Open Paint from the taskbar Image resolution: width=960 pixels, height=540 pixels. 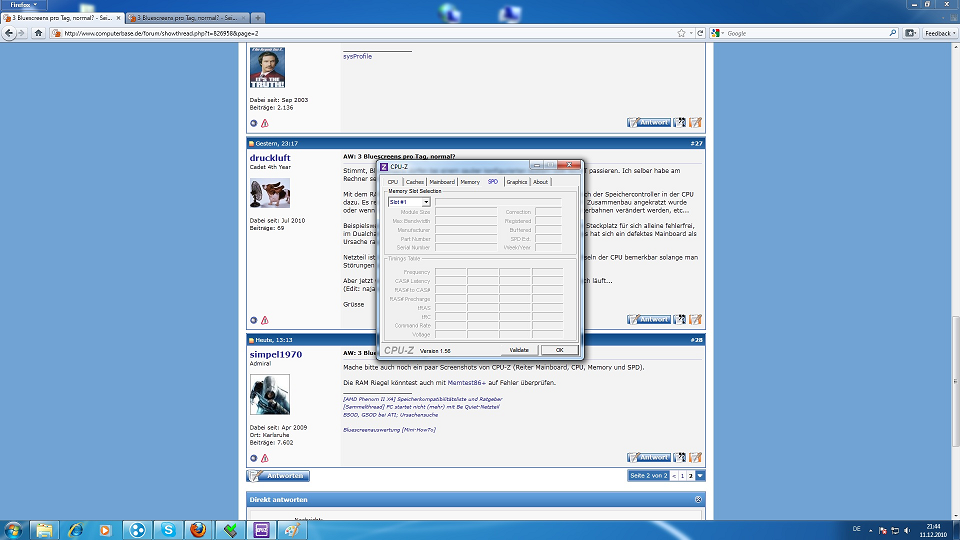(x=291, y=530)
